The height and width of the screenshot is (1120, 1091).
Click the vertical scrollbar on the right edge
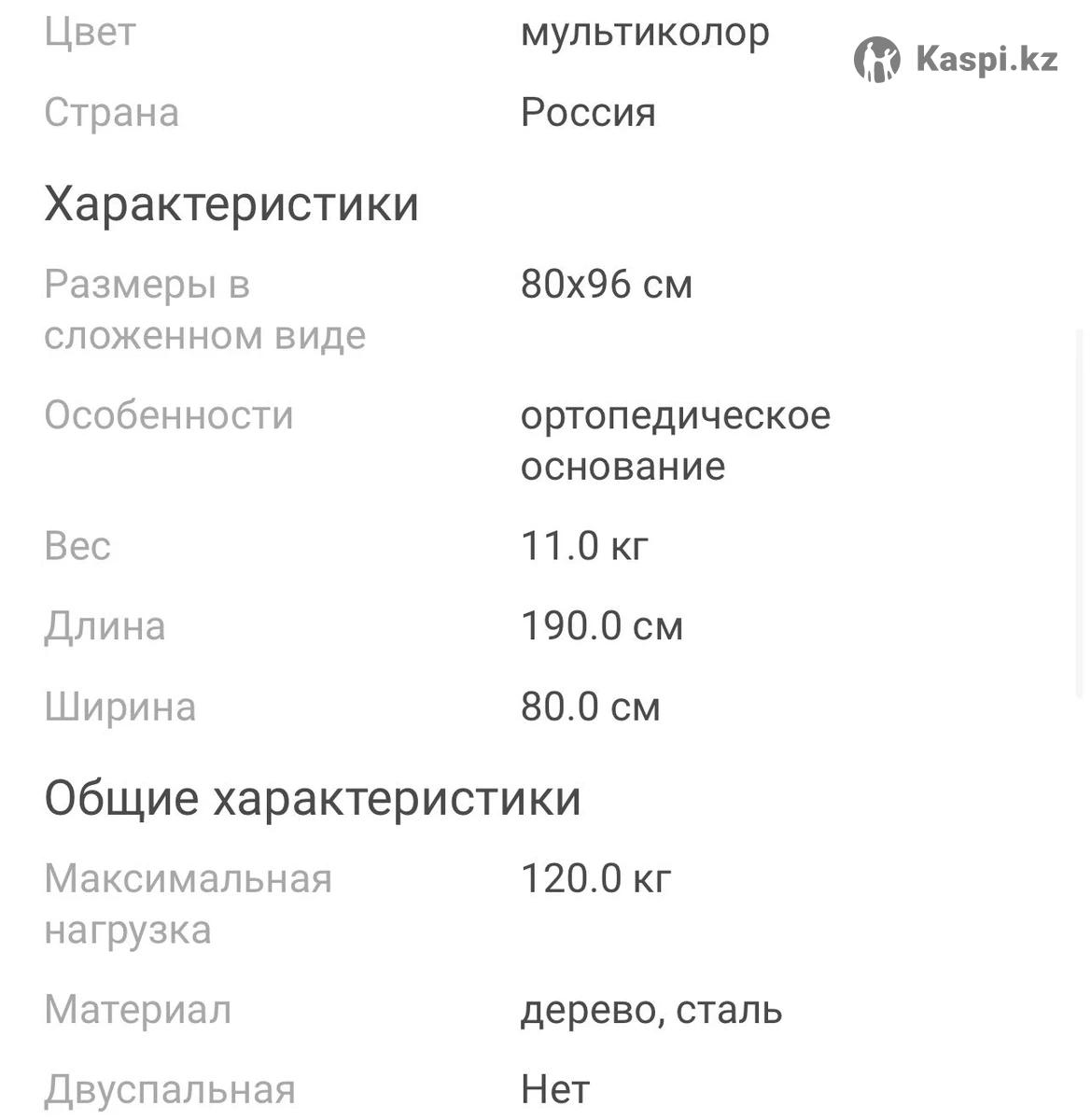click(x=1080, y=513)
